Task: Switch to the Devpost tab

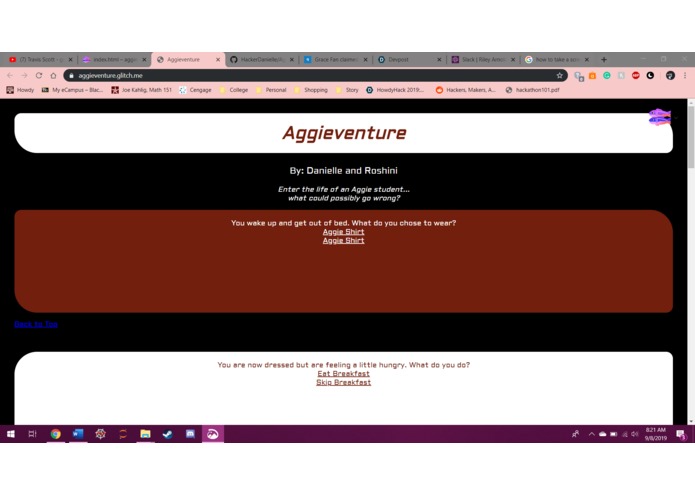Action: click(x=409, y=59)
